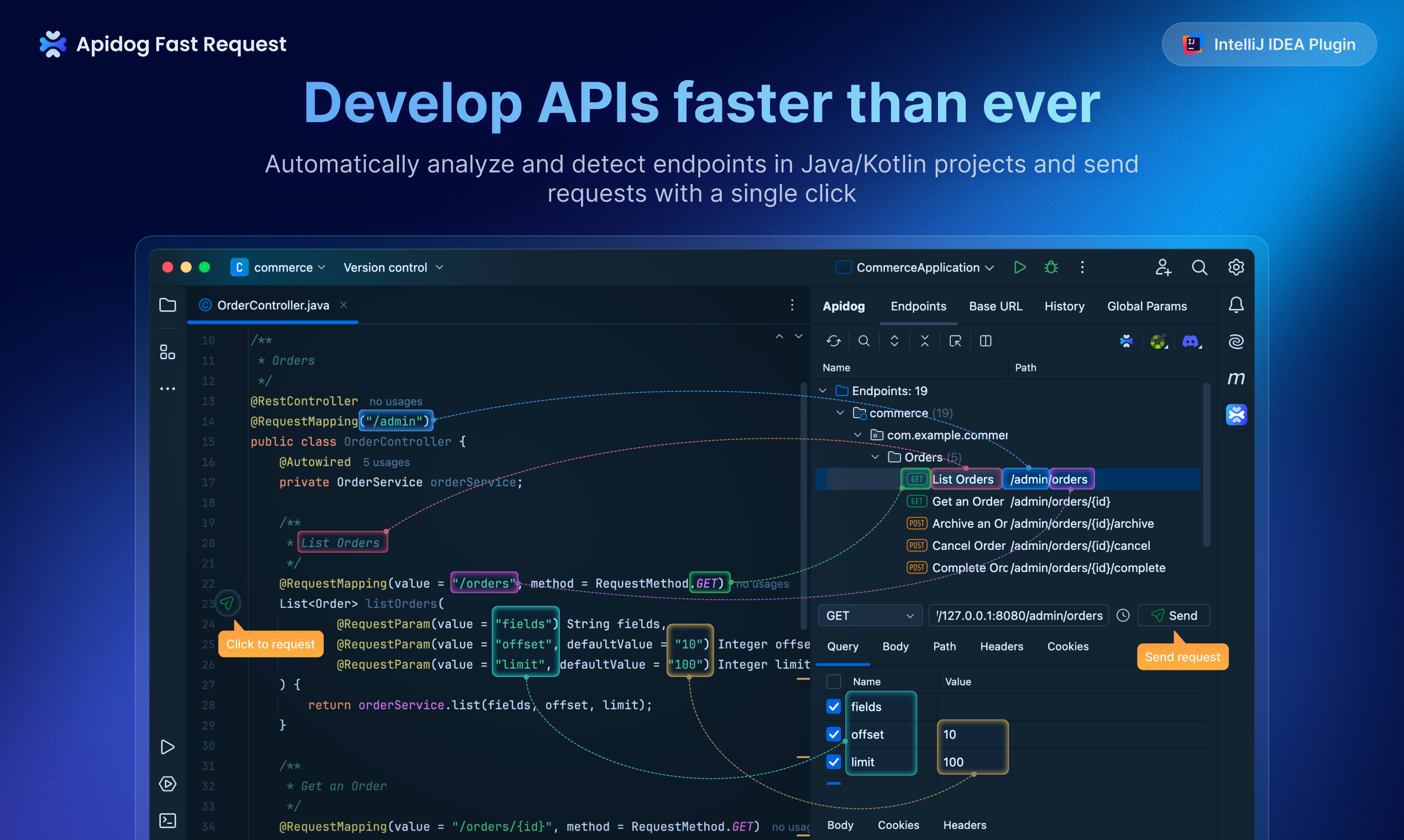Close the OrderController.java tab

(x=343, y=305)
